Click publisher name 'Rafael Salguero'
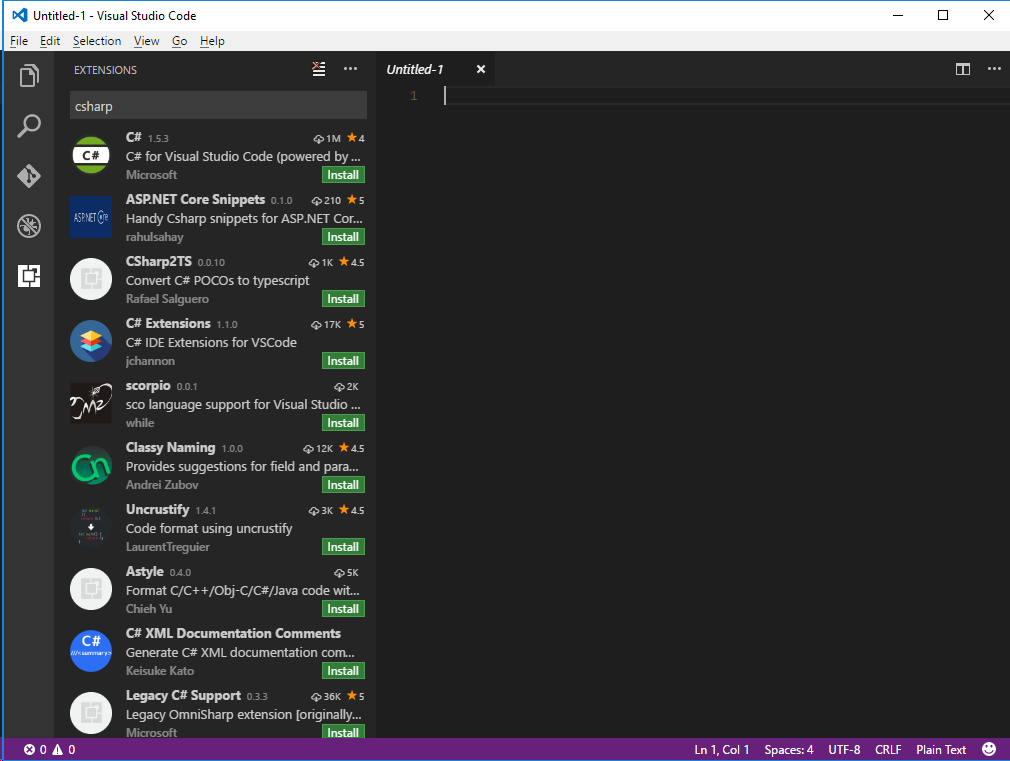Image resolution: width=1010 pixels, height=761 pixels. [x=167, y=298]
